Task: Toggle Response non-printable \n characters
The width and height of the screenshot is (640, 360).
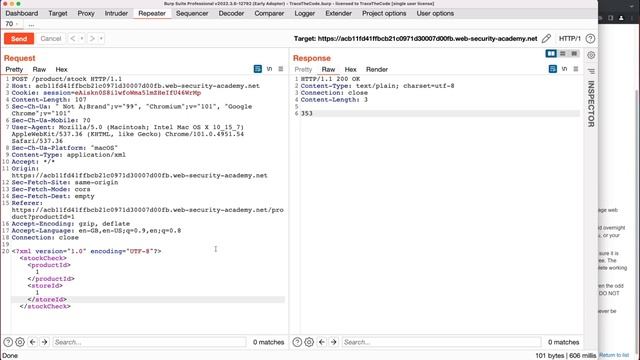Action: [x=564, y=69]
